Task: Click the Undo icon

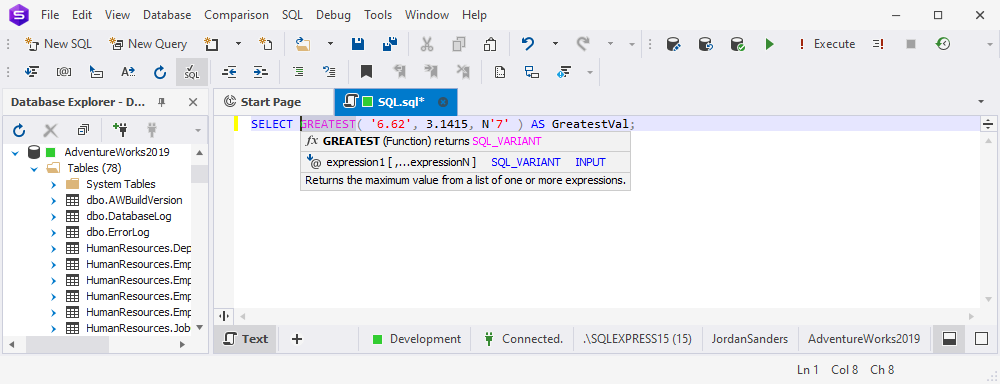Action: coord(527,44)
